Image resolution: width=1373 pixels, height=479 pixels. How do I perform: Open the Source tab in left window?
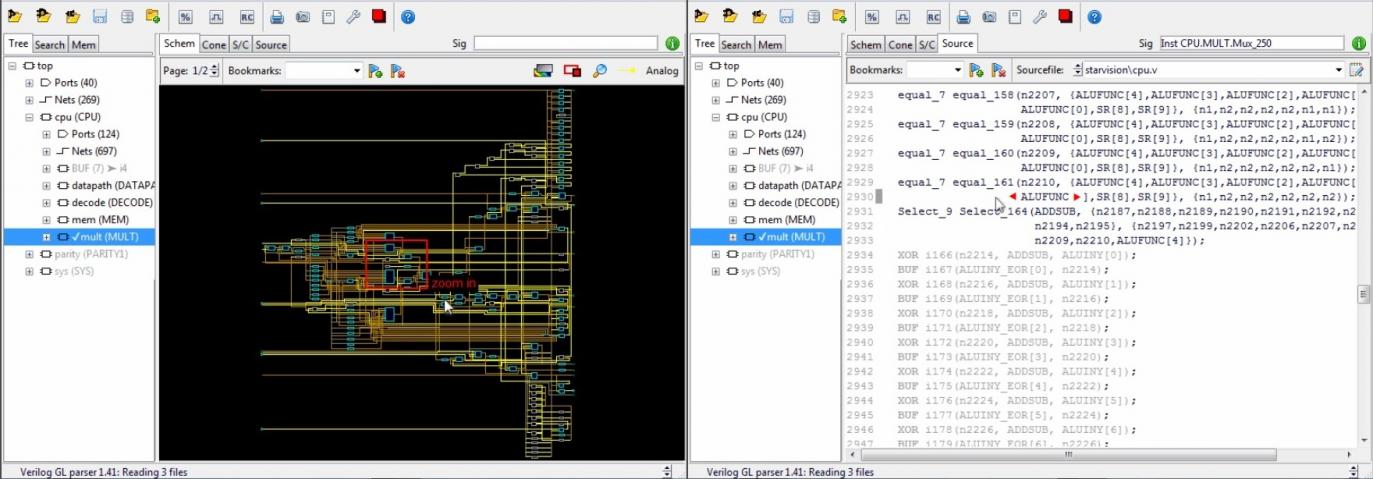[271, 44]
